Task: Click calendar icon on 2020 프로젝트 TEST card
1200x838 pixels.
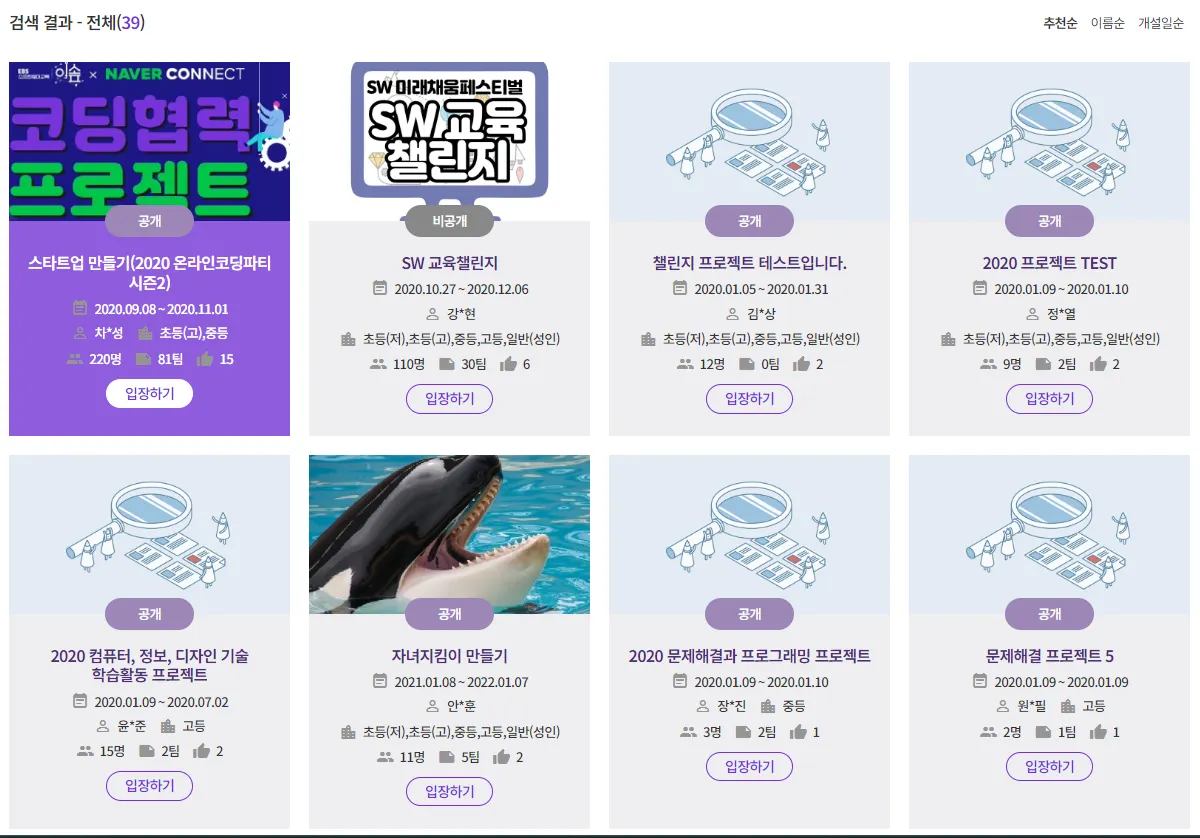Action: (x=980, y=288)
